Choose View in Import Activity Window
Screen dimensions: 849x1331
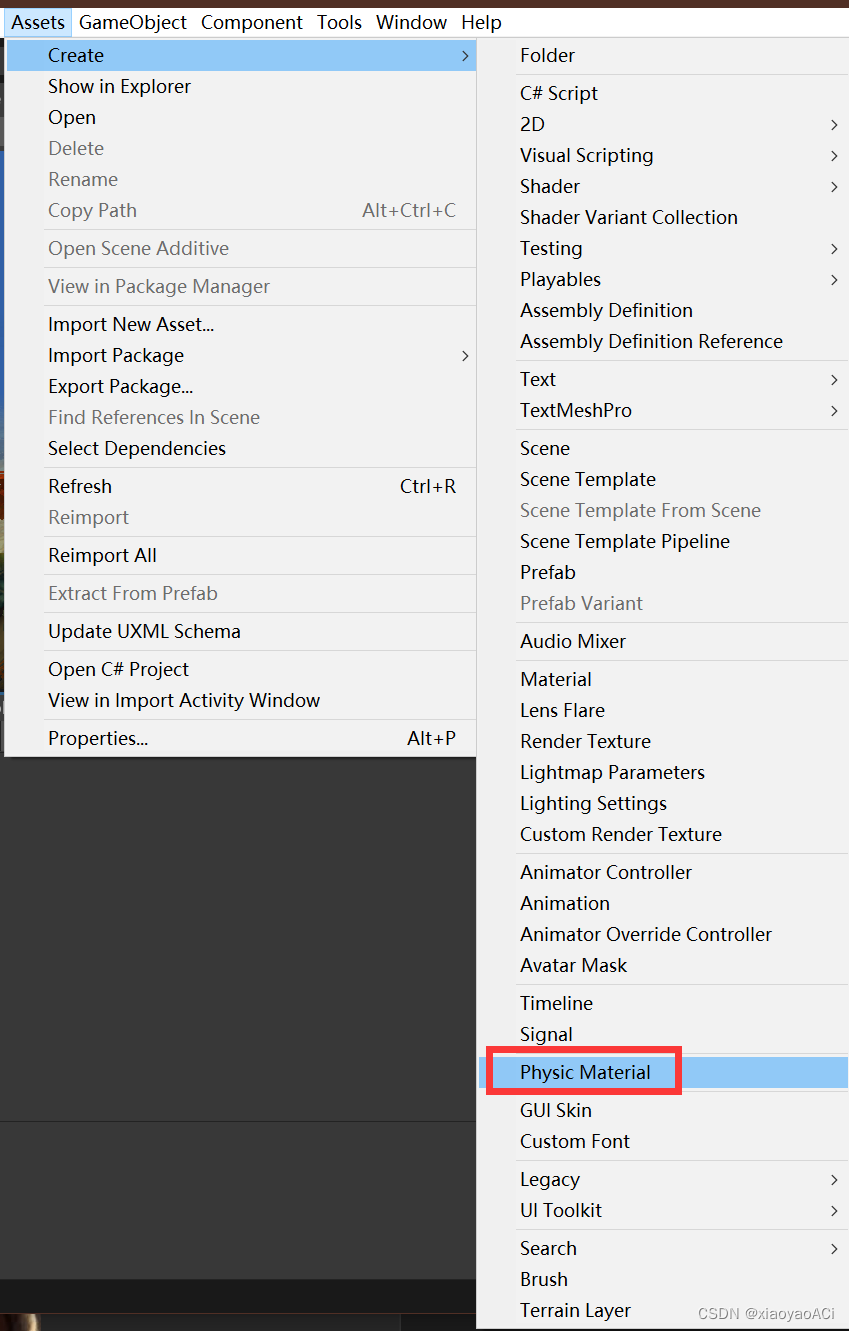(x=241, y=700)
